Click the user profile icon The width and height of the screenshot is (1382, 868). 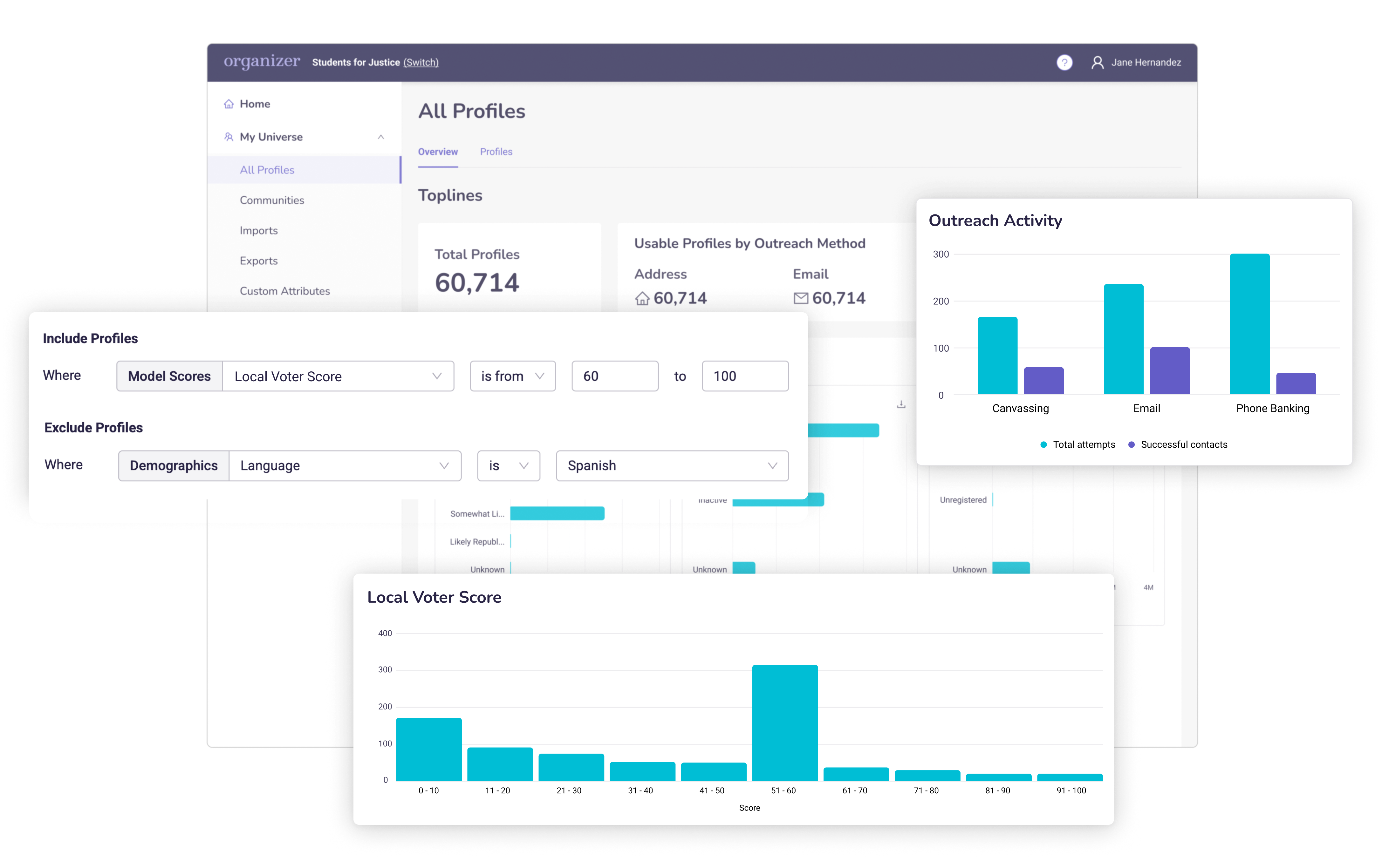pyautogui.click(x=1097, y=63)
